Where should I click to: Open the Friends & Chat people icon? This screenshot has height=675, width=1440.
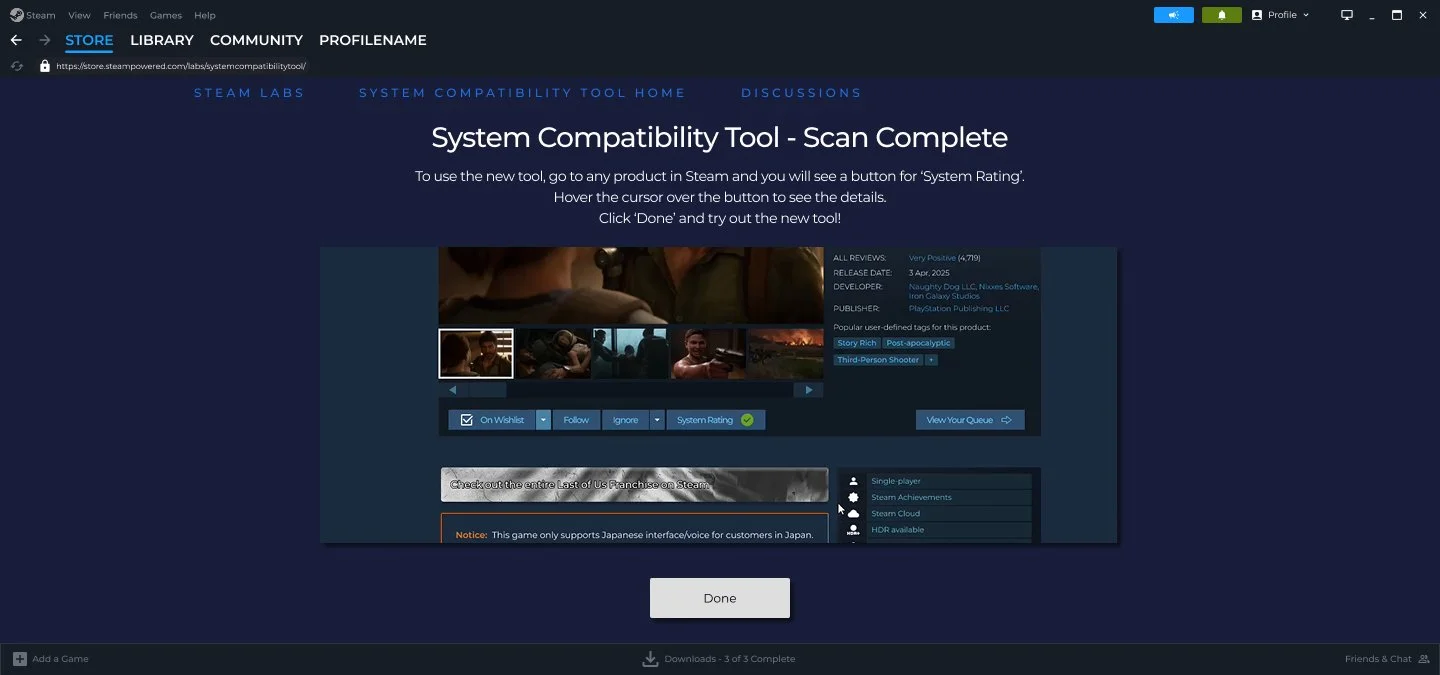point(1424,659)
